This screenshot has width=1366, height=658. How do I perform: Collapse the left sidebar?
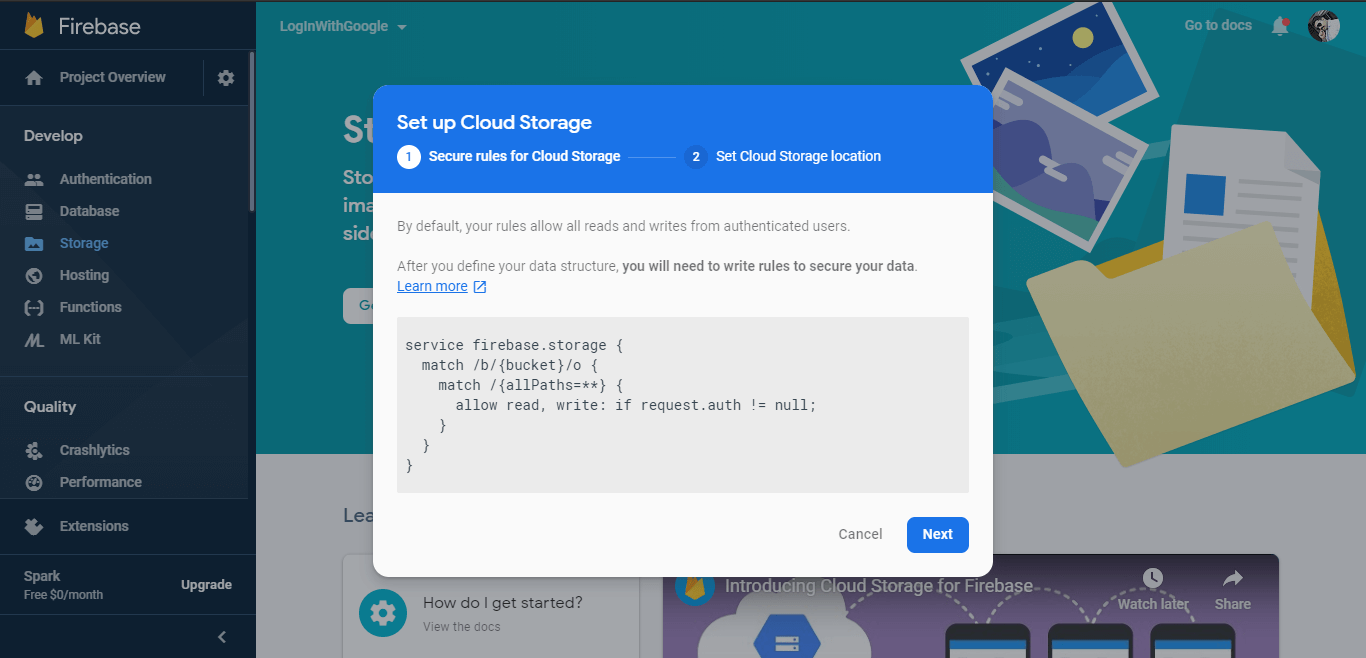[221, 636]
